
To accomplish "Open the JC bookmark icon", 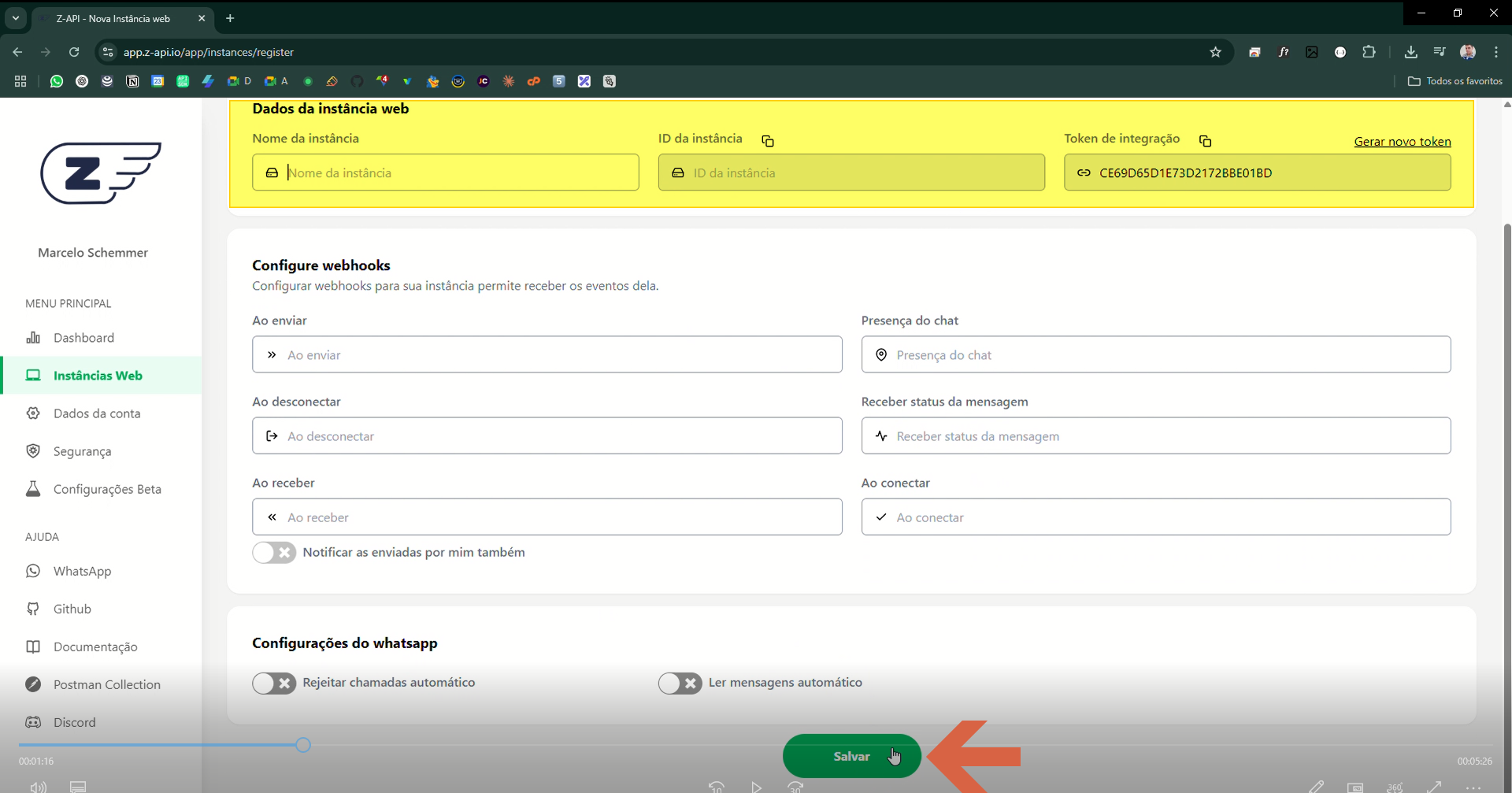I will point(484,81).
